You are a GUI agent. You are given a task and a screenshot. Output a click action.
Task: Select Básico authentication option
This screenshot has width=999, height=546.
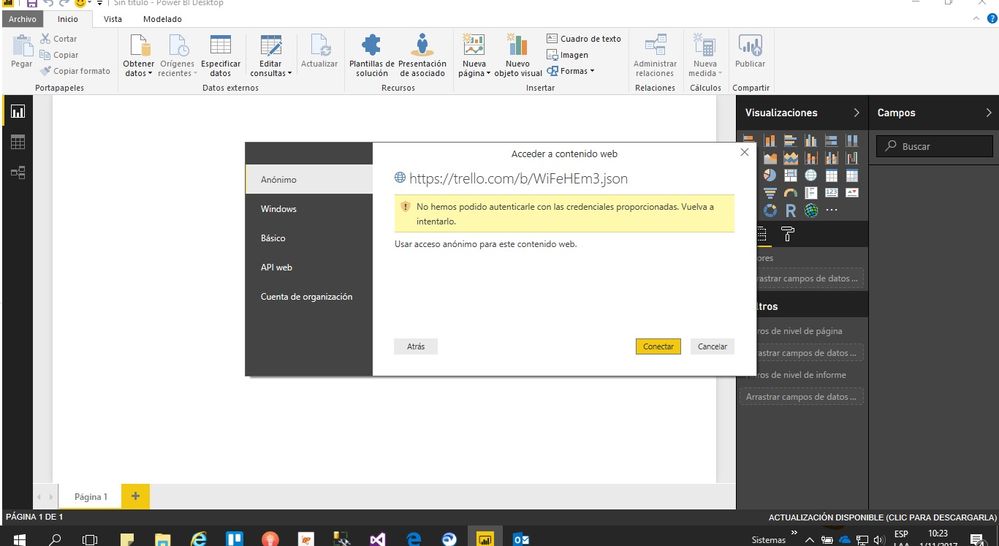pos(309,238)
